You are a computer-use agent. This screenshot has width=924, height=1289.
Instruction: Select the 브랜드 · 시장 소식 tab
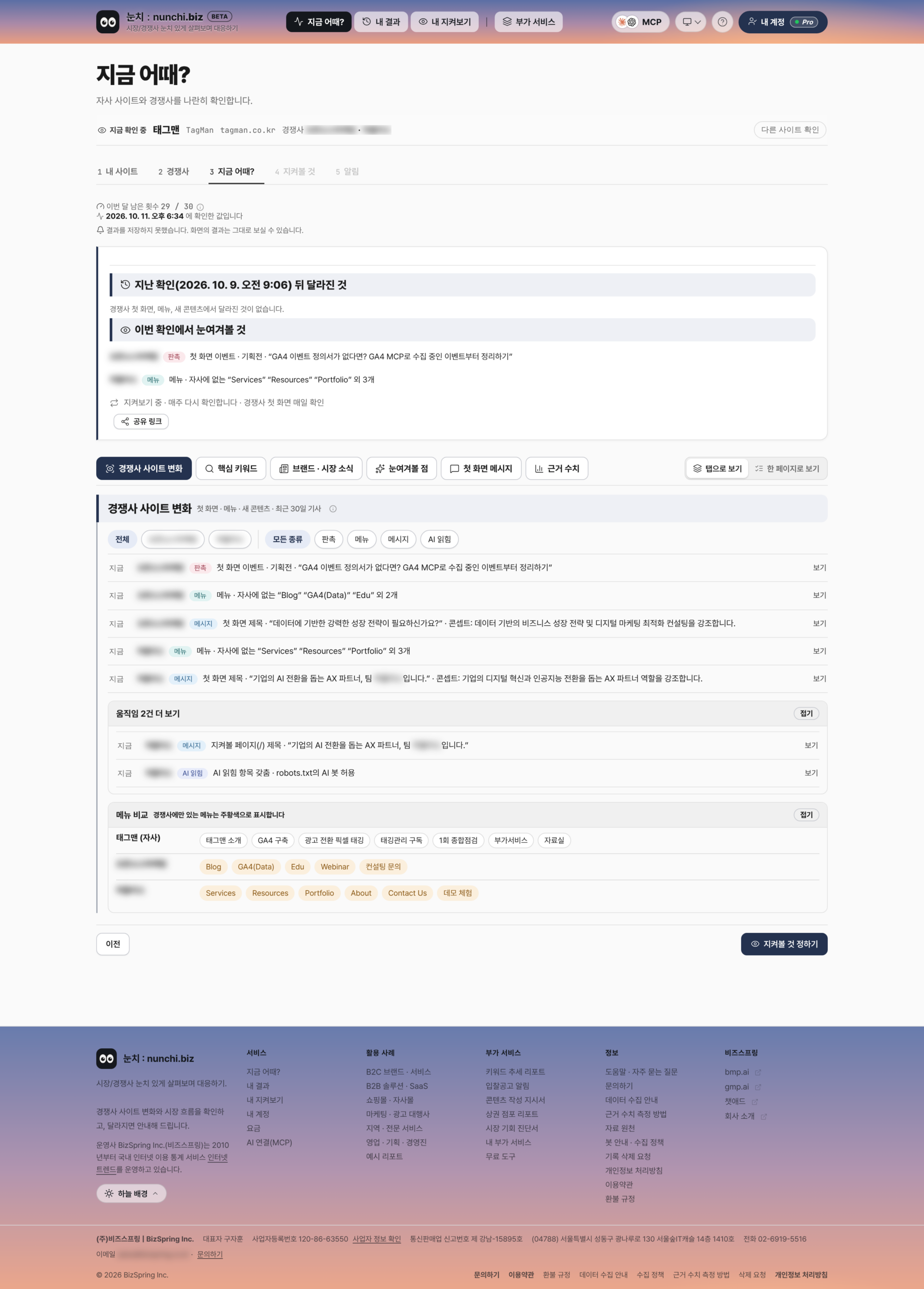click(316, 468)
